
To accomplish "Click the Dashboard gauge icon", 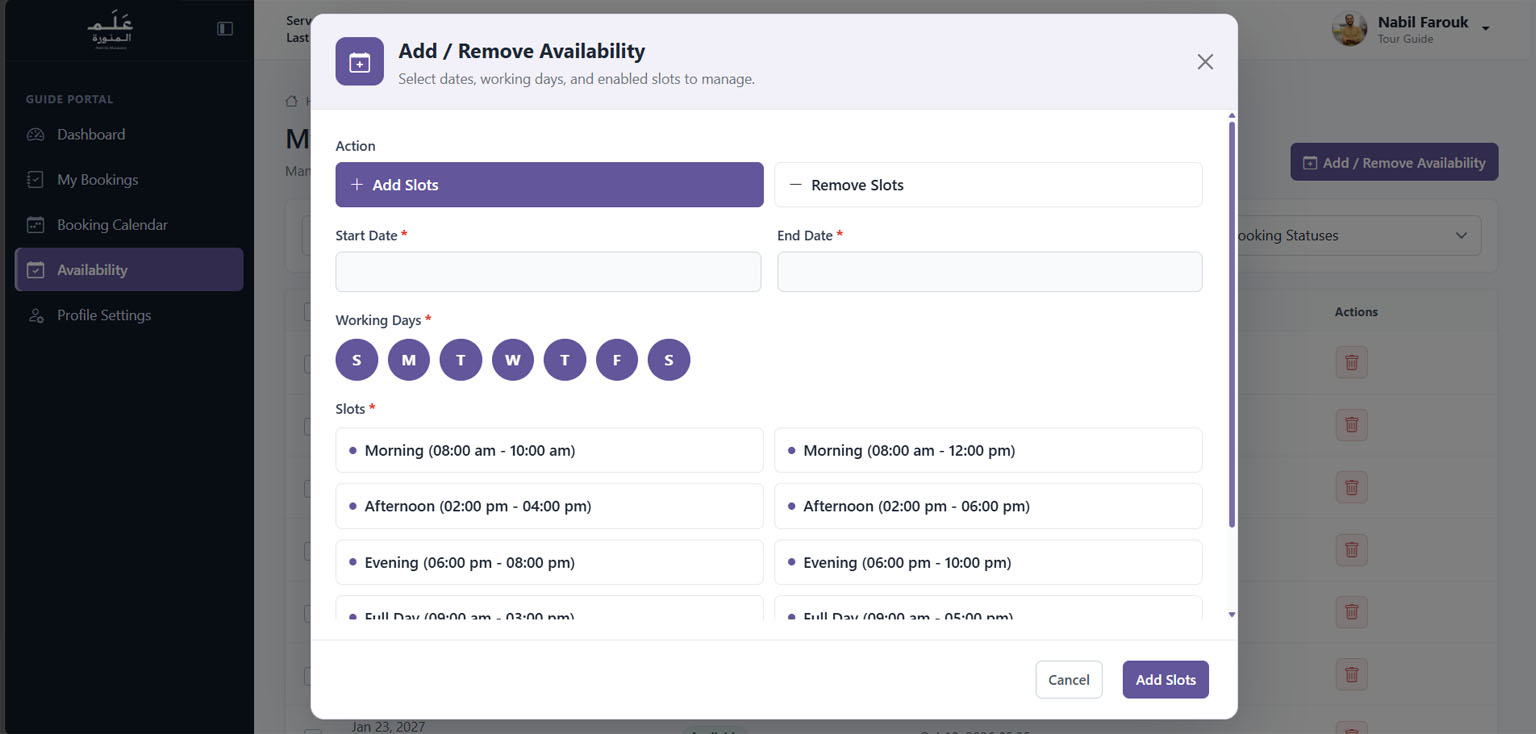I will (36, 135).
